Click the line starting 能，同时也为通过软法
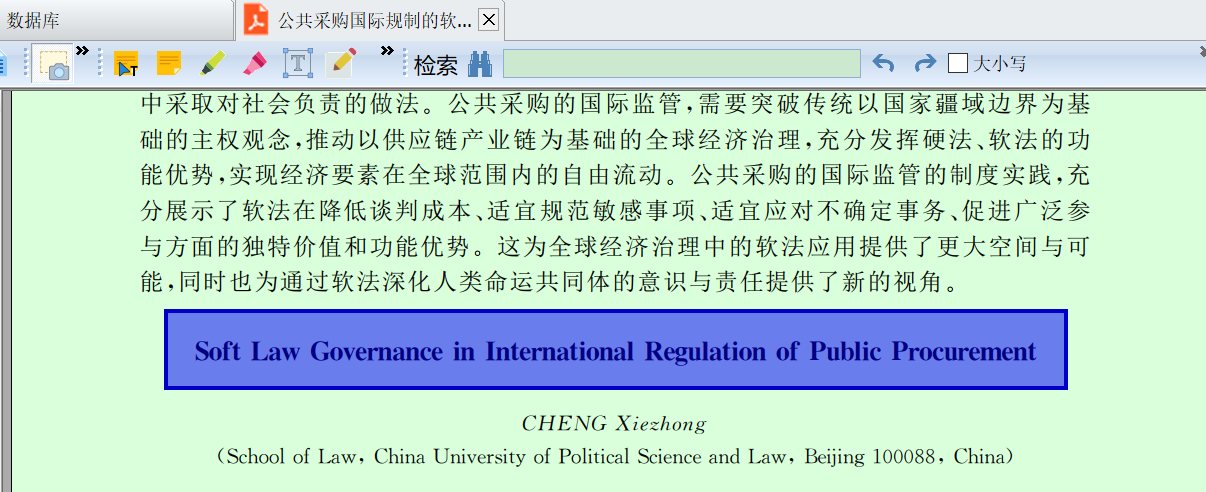1206x492 pixels. pyautogui.click(x=550, y=282)
